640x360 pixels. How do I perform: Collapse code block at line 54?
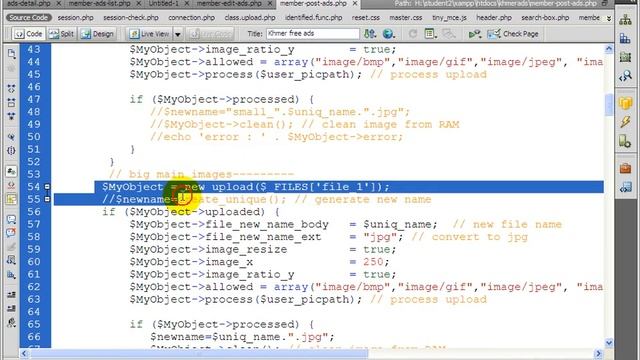pyautogui.click(x=47, y=187)
